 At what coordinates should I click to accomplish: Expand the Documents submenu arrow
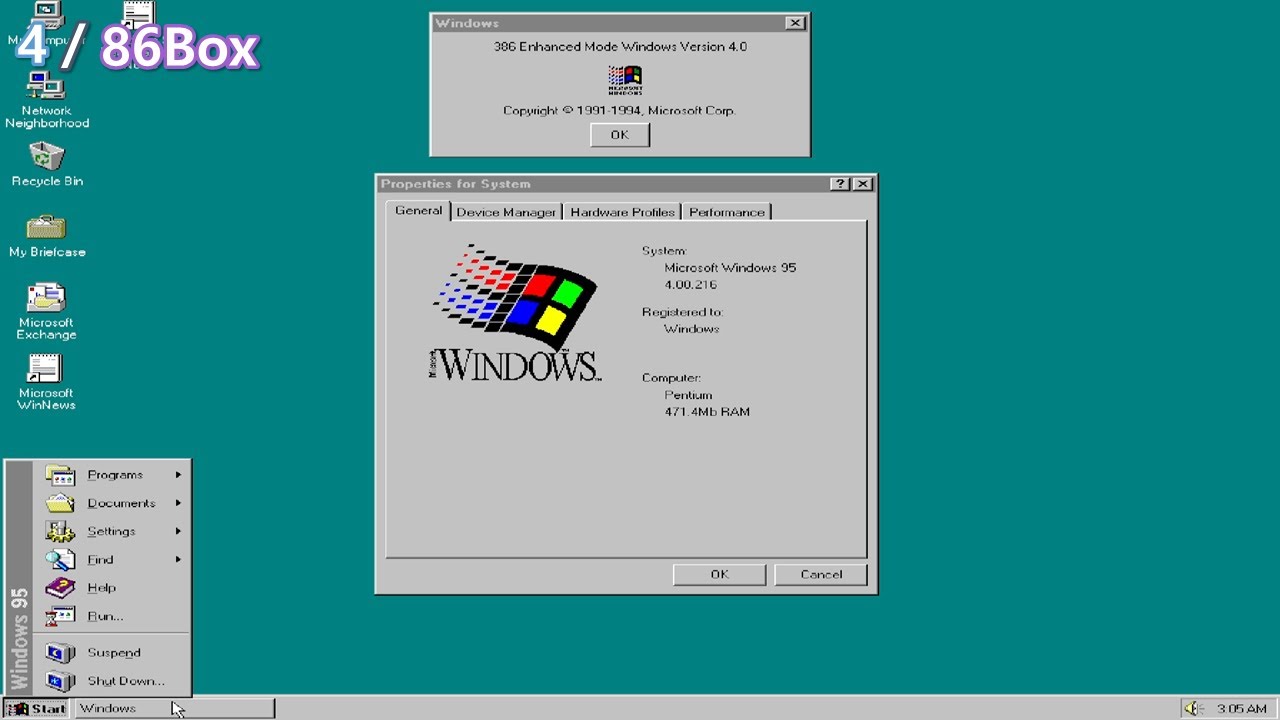coord(179,503)
